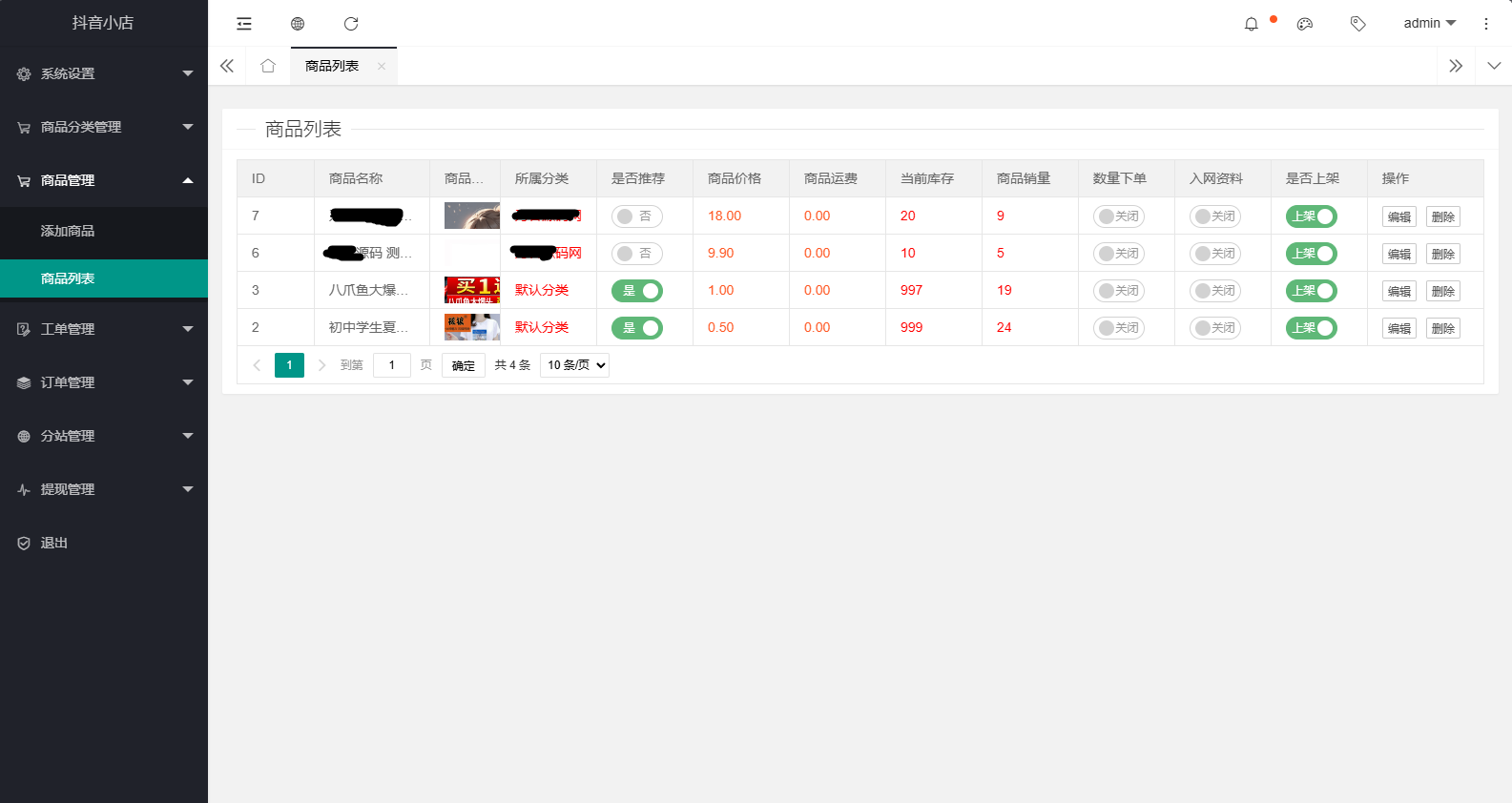Select page 1 in pagination
The width and height of the screenshot is (1512, 803).
tap(289, 365)
